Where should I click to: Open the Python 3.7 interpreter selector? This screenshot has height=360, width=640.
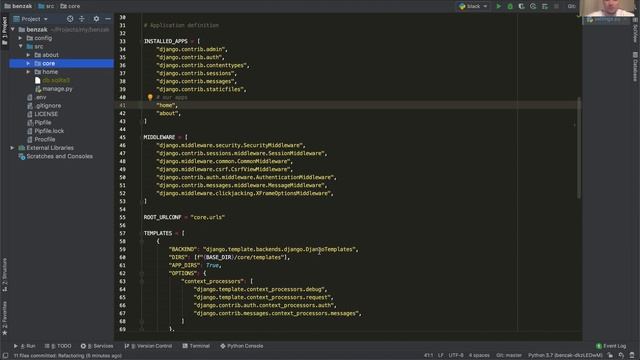[565, 356]
